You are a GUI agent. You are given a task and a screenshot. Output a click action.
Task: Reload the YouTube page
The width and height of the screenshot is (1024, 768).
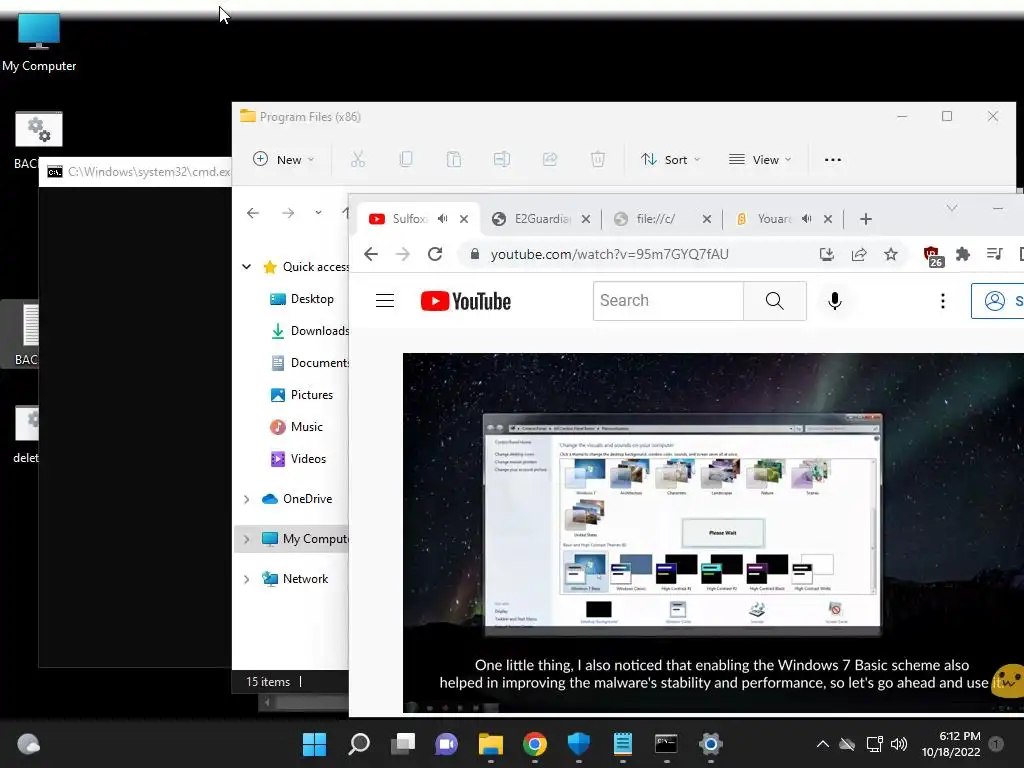click(435, 254)
